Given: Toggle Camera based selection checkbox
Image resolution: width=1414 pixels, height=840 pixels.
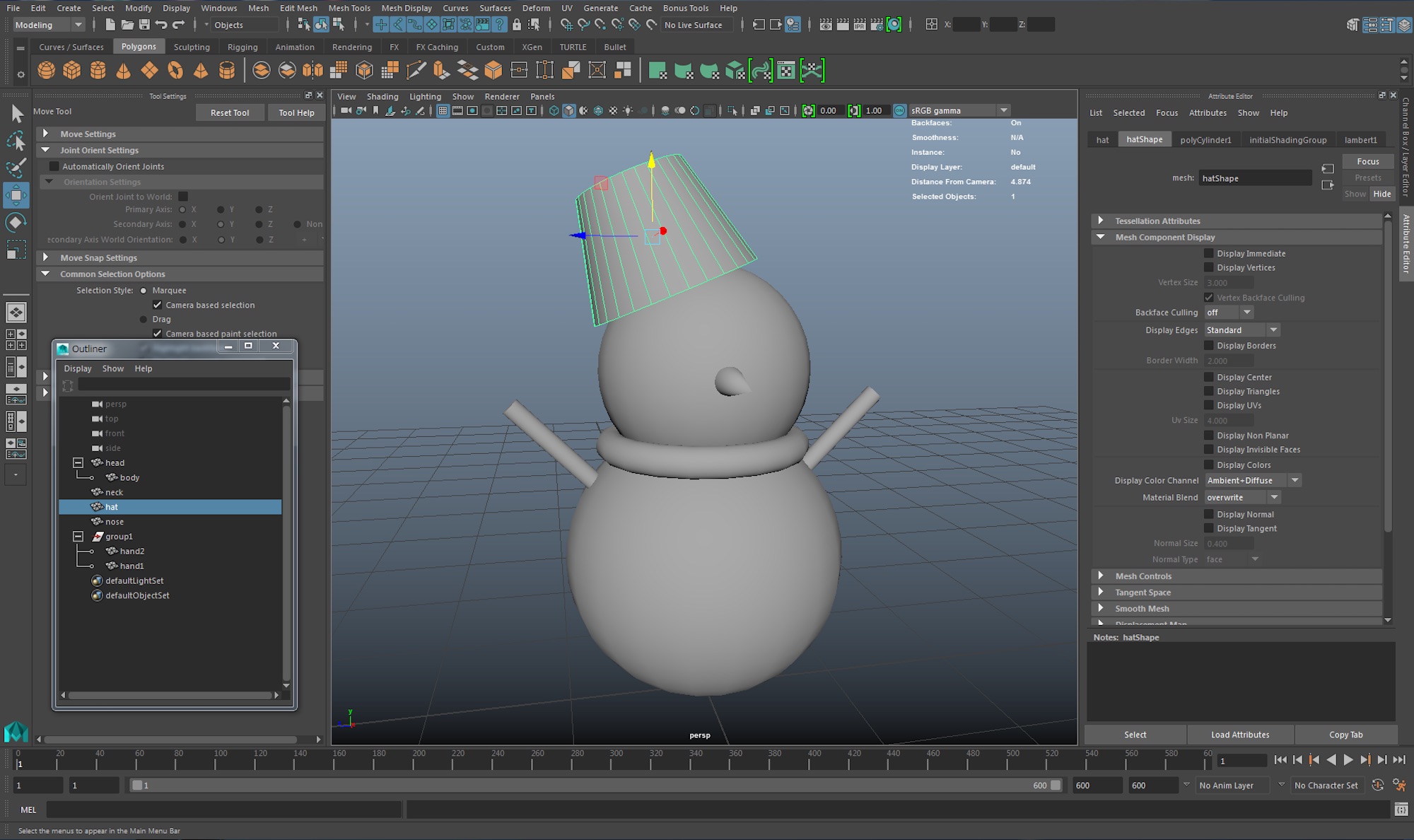Looking at the screenshot, I should point(156,304).
